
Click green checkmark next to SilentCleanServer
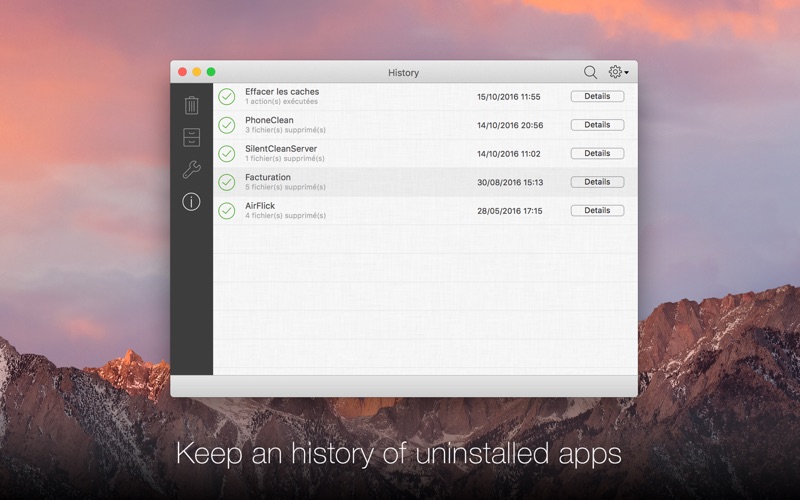tap(227, 153)
